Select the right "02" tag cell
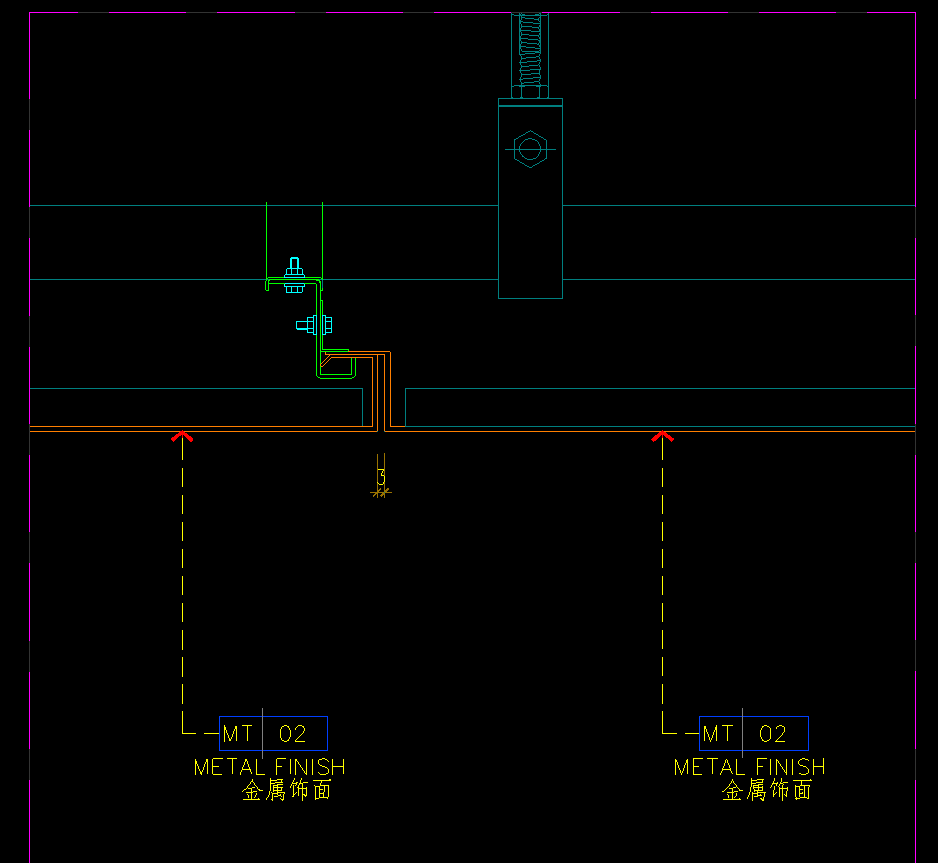The width and height of the screenshot is (938, 863). pos(773,734)
